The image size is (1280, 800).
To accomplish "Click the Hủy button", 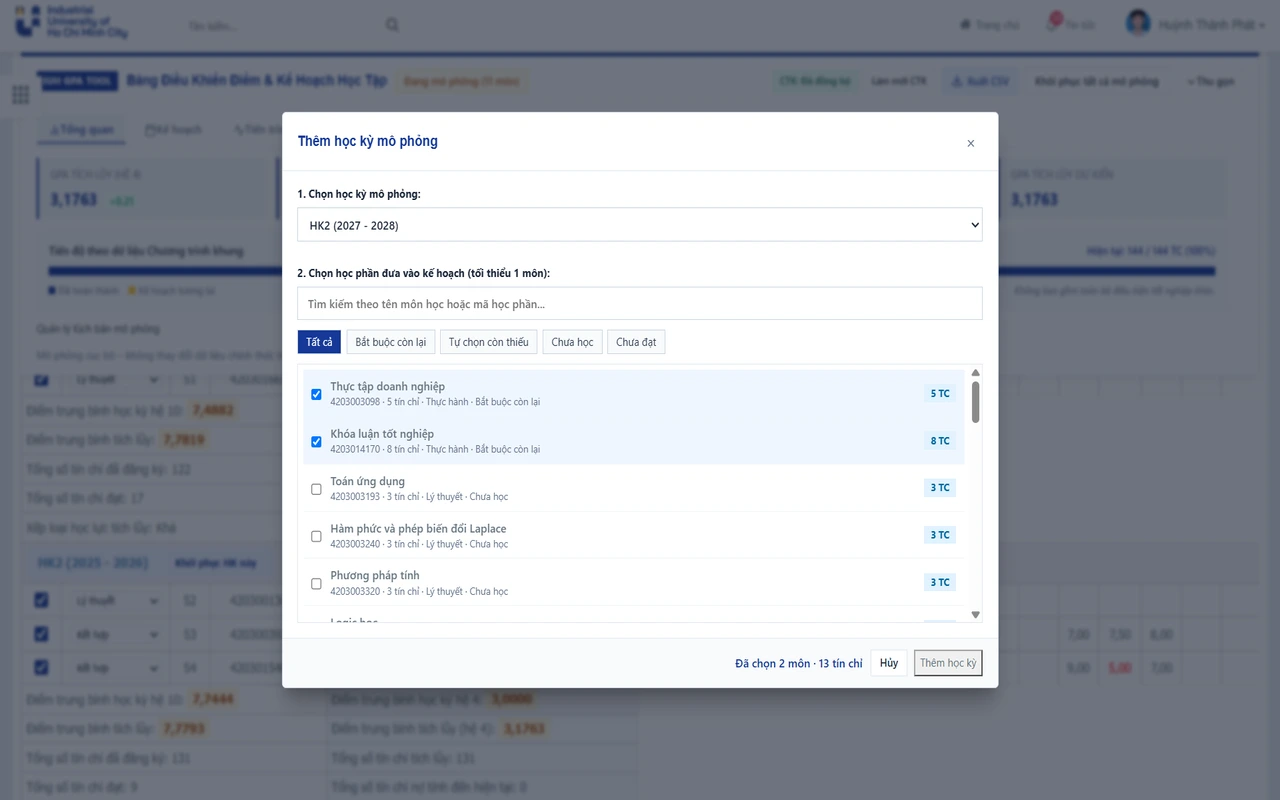I will (889, 663).
